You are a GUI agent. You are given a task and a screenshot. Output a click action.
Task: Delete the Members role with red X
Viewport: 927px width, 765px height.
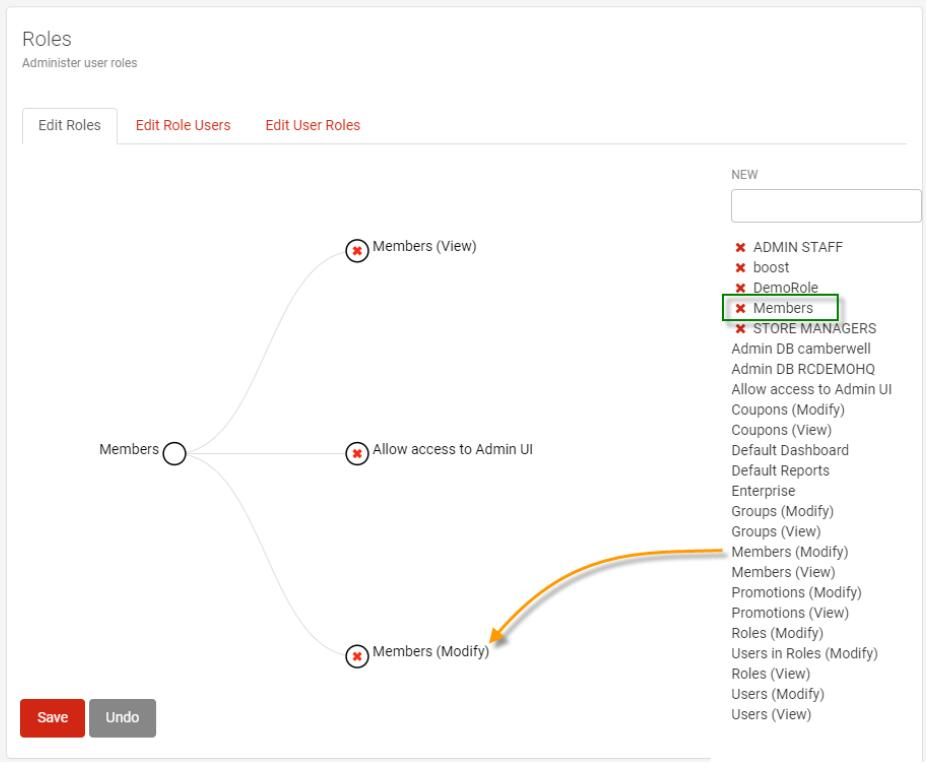coord(740,309)
